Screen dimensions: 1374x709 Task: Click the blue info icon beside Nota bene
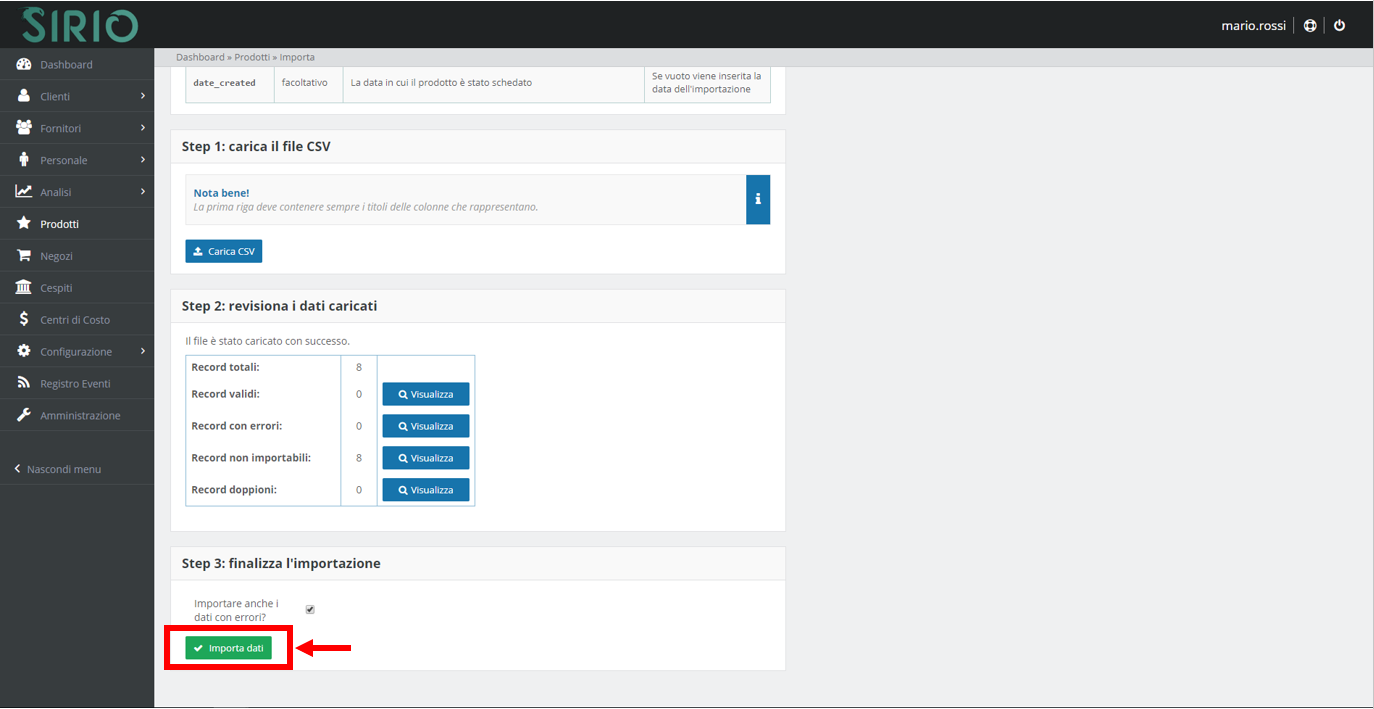758,199
